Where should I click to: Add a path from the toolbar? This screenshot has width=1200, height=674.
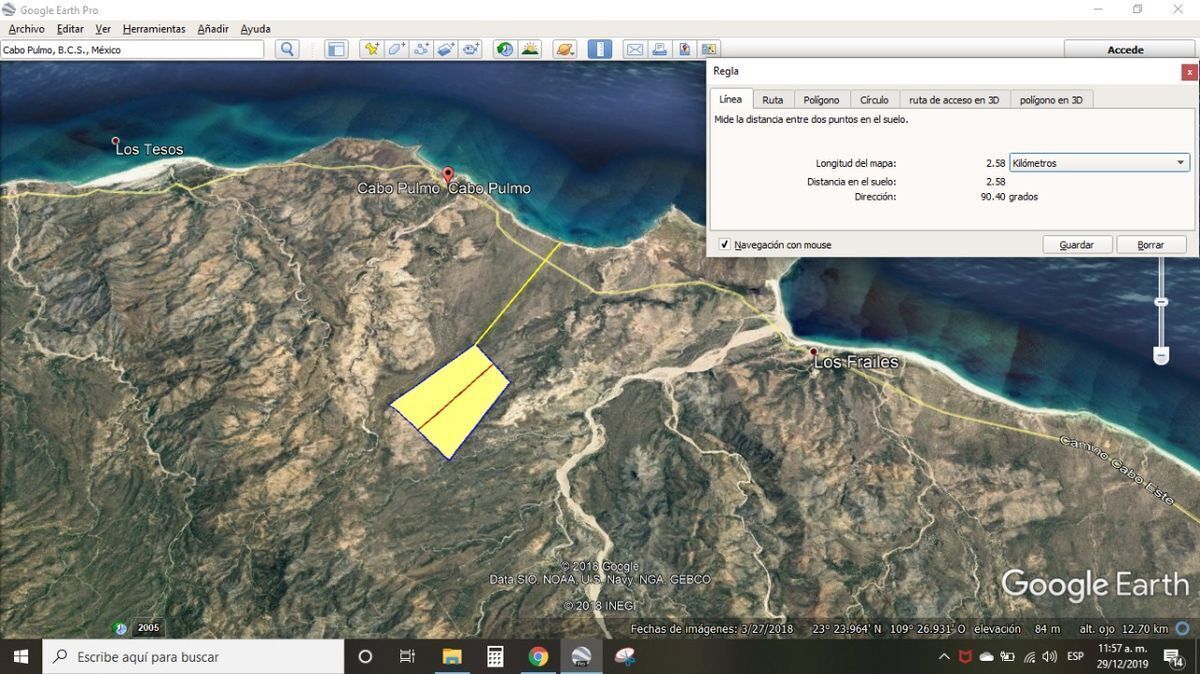[422, 49]
